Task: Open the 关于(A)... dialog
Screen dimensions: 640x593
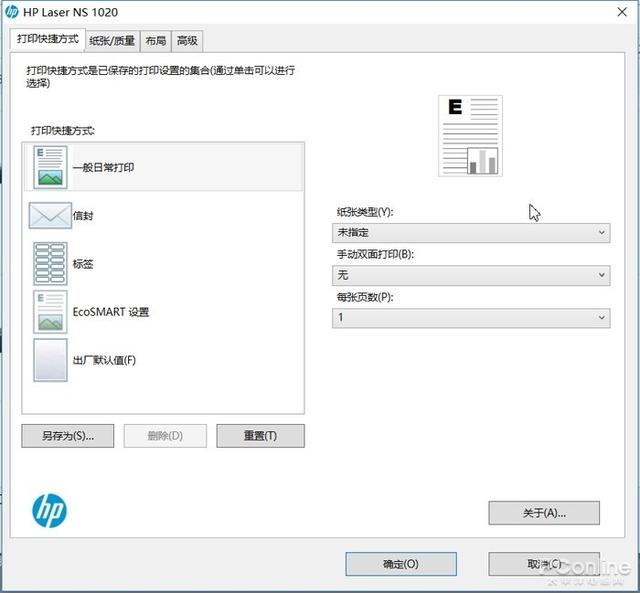Action: [544, 513]
